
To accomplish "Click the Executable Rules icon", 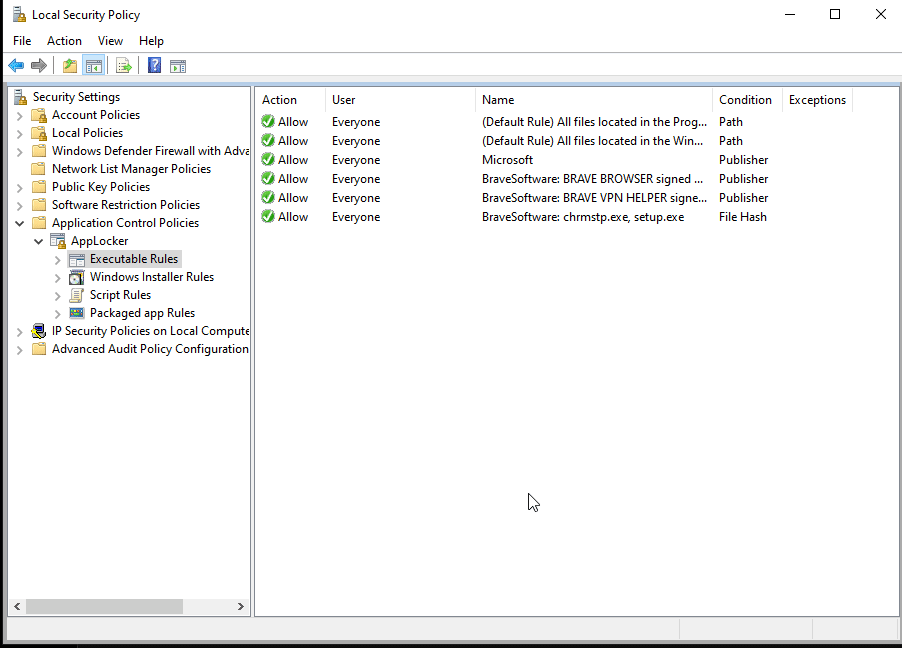I will point(77,260).
